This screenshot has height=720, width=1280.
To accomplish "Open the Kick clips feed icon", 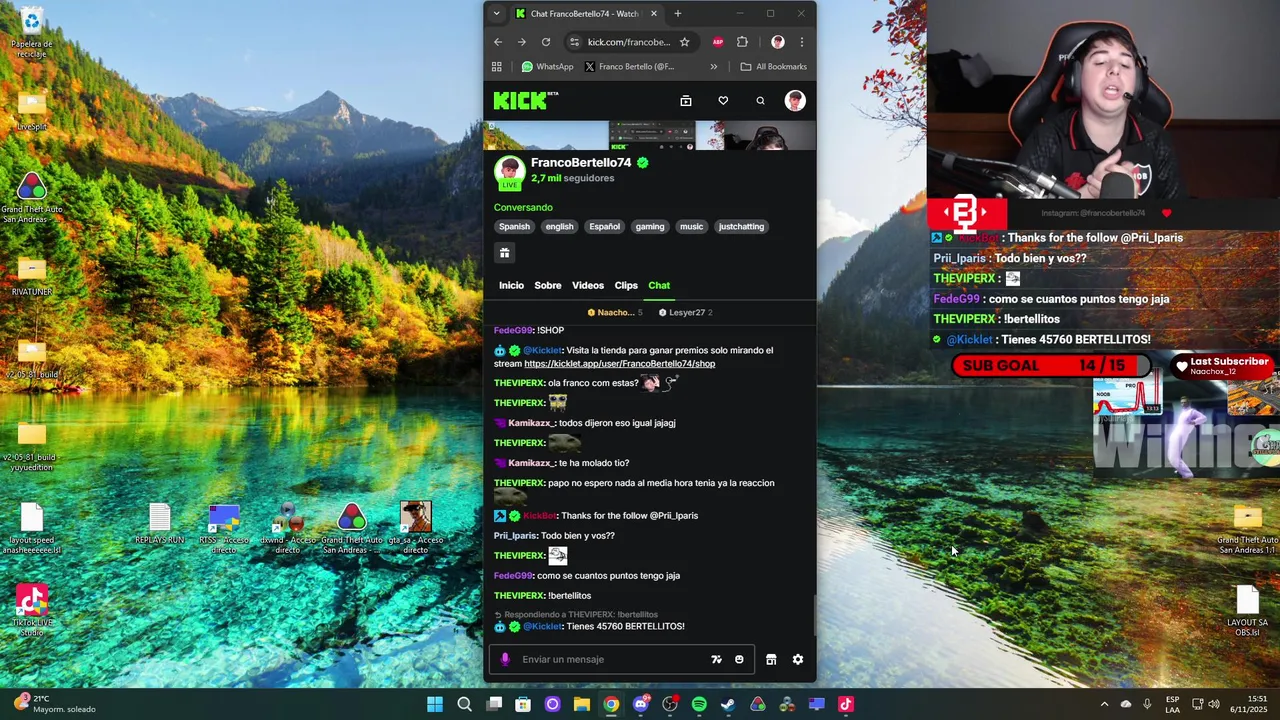I will (x=686, y=100).
